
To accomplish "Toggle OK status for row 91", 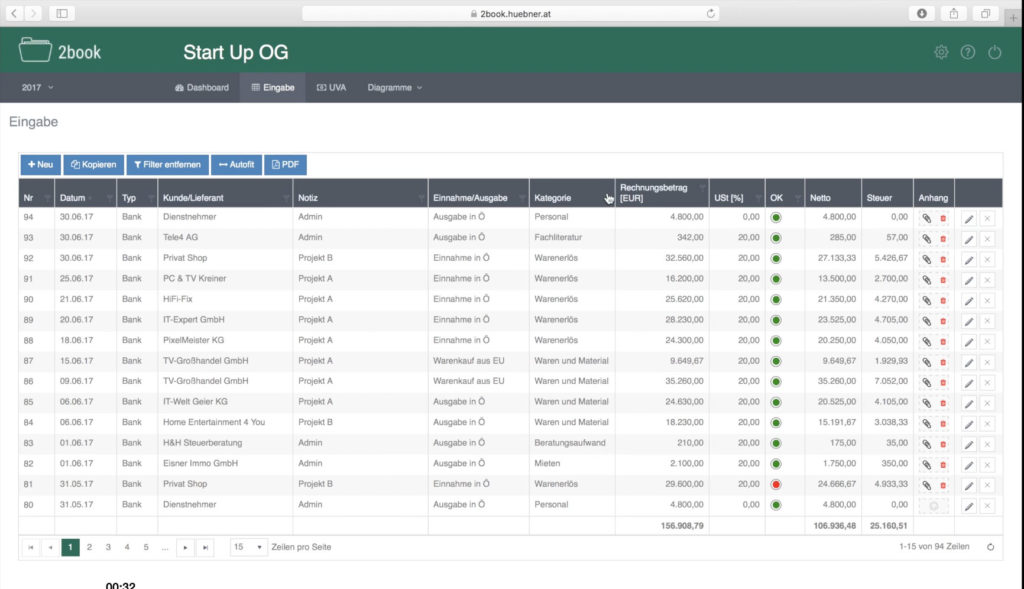I will pos(776,279).
